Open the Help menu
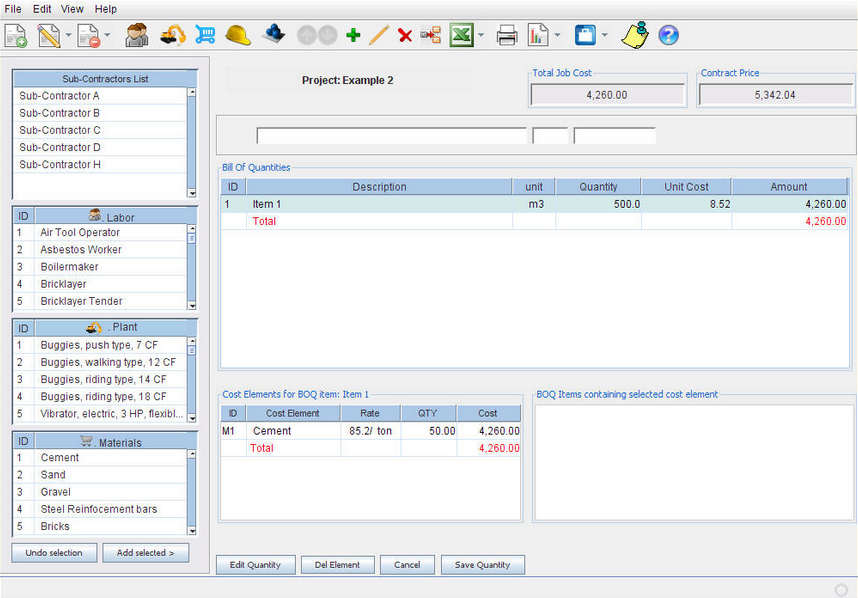 [106, 9]
